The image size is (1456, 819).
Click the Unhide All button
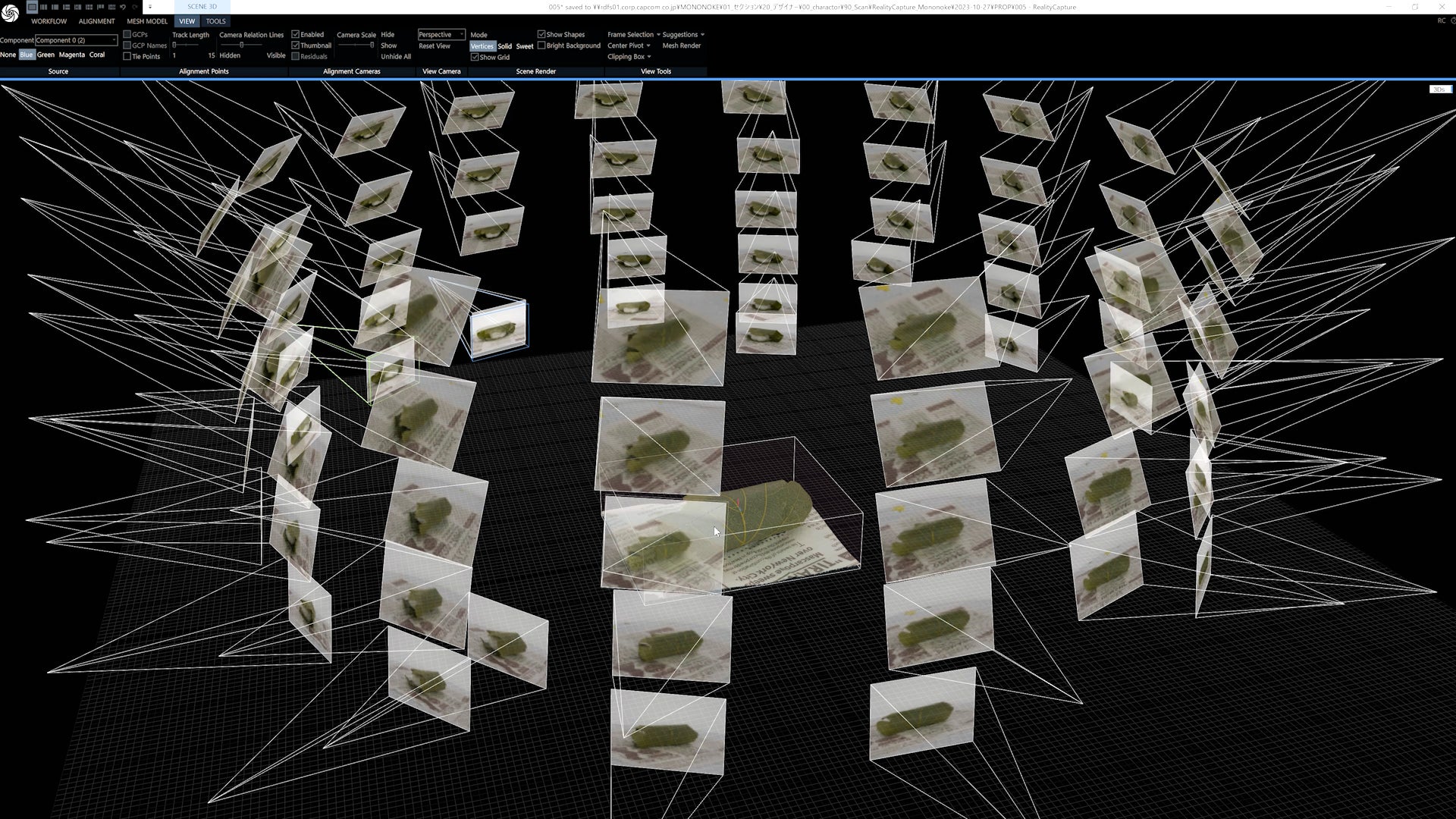pos(395,57)
